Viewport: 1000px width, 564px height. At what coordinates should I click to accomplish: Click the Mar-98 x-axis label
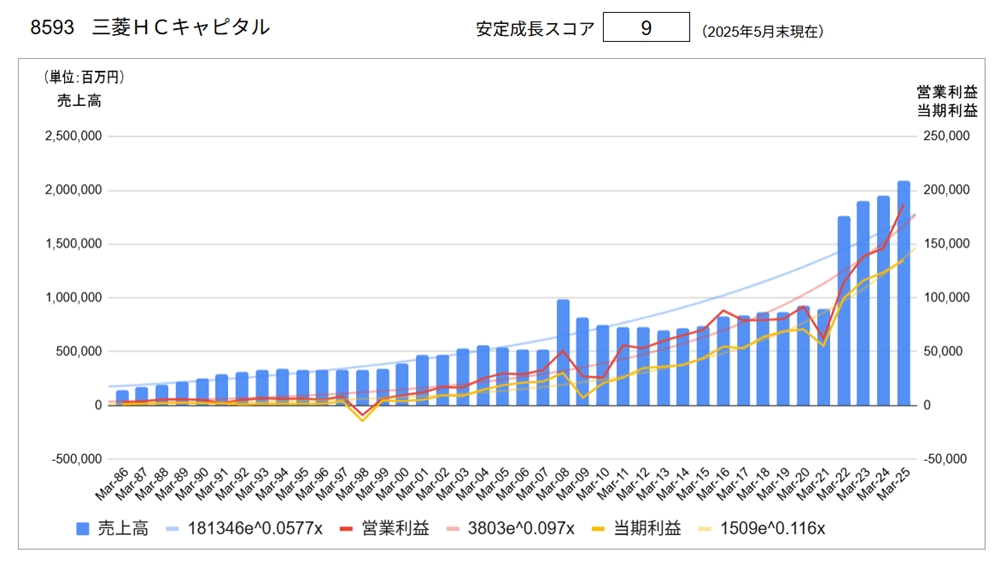click(x=351, y=484)
